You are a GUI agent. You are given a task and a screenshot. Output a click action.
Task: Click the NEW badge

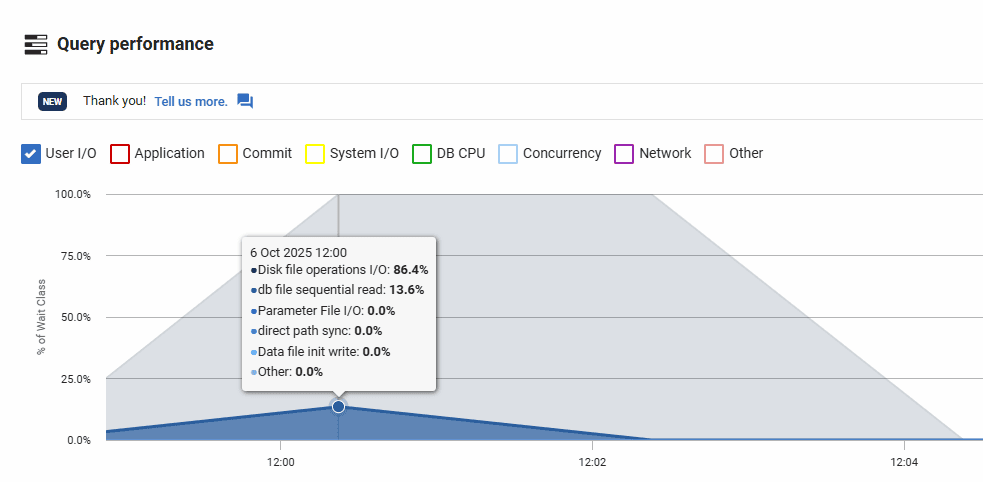[x=53, y=101]
